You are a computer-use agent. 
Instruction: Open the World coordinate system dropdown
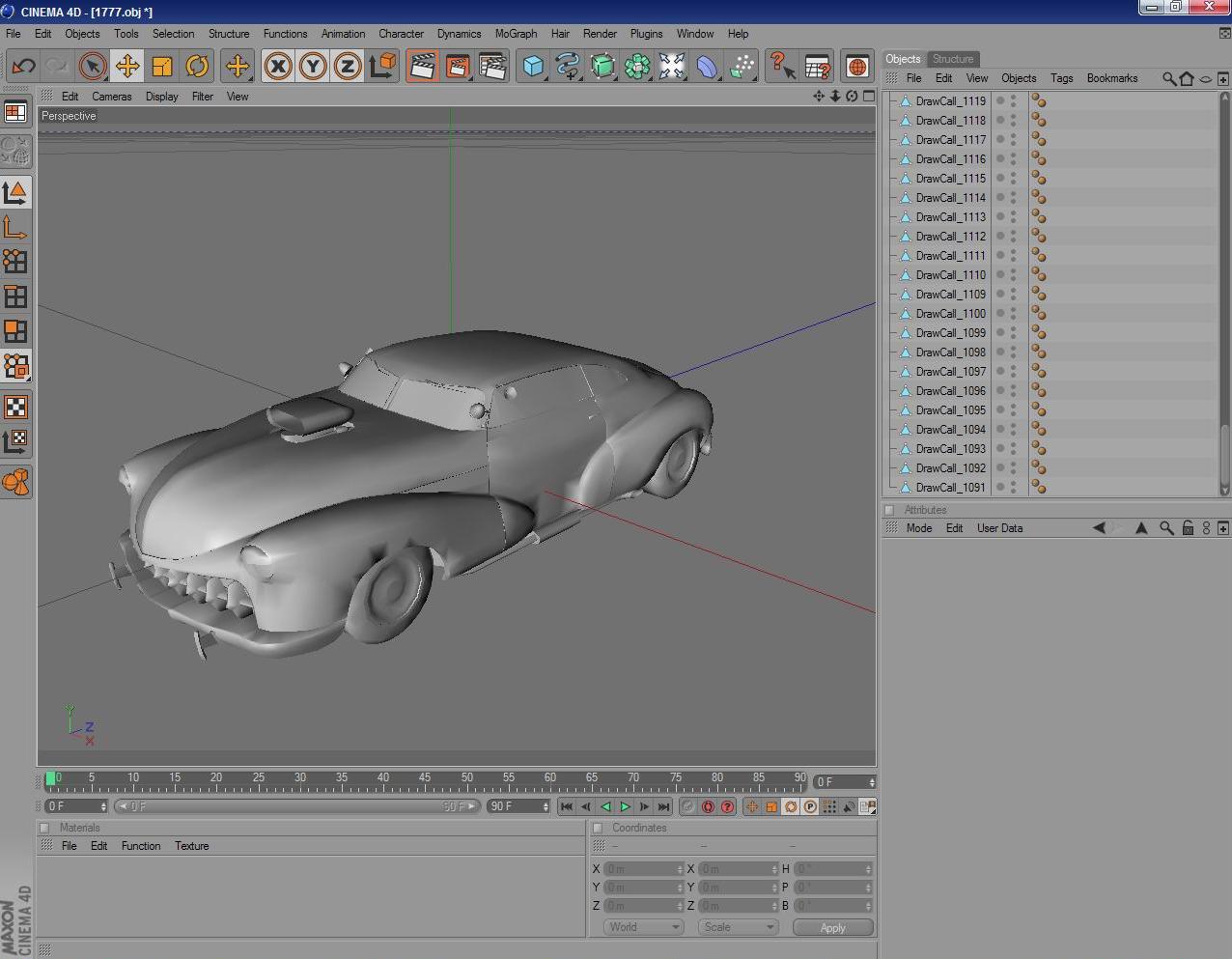643,927
